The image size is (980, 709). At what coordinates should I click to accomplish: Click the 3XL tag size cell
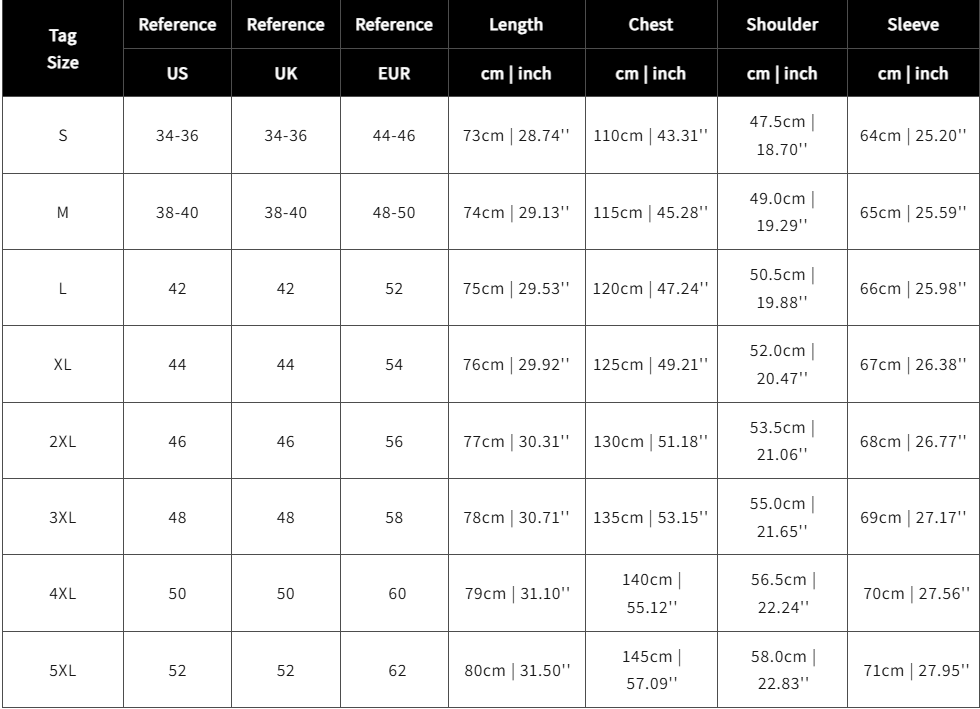pos(62,517)
